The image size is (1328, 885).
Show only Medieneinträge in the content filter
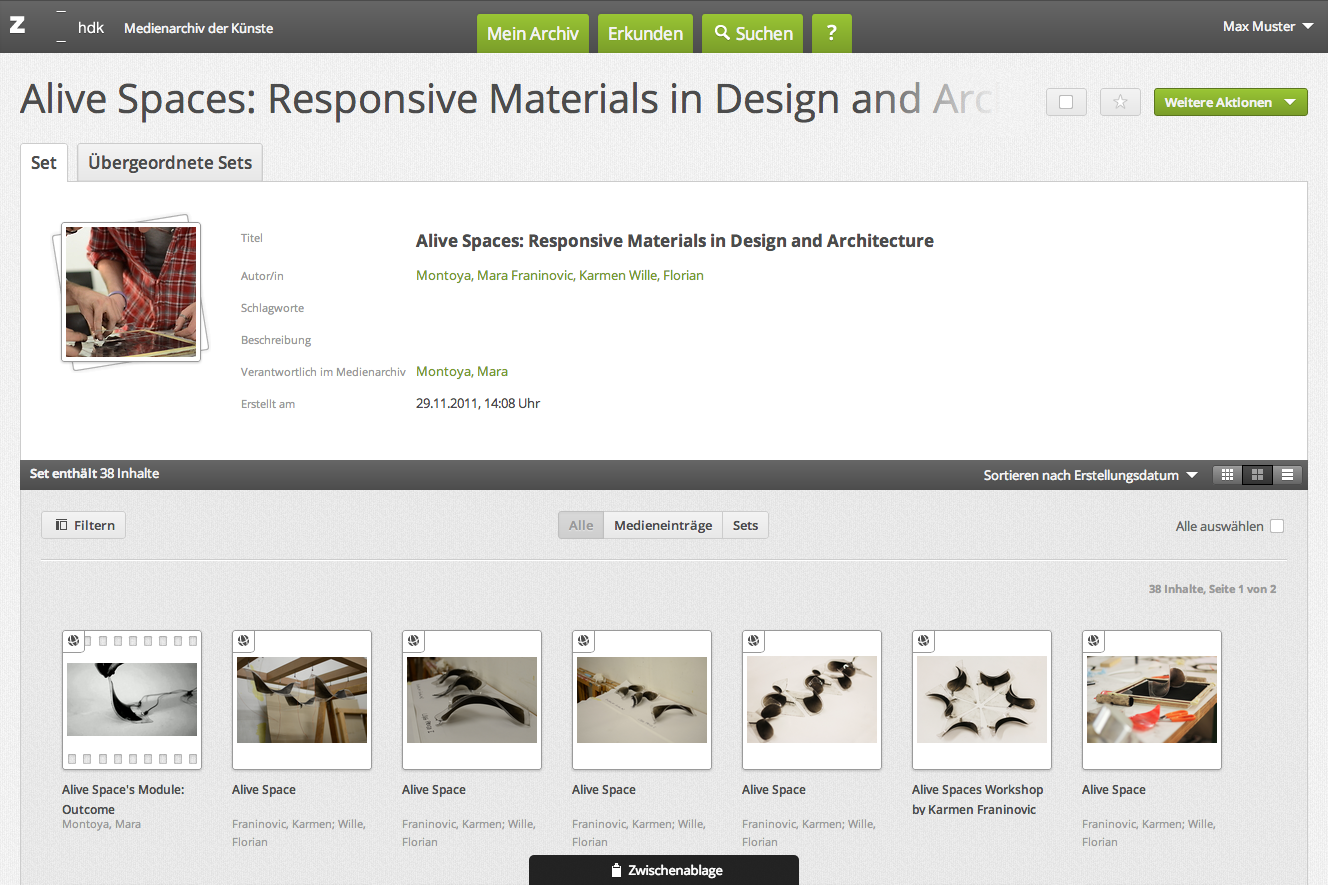coord(663,525)
